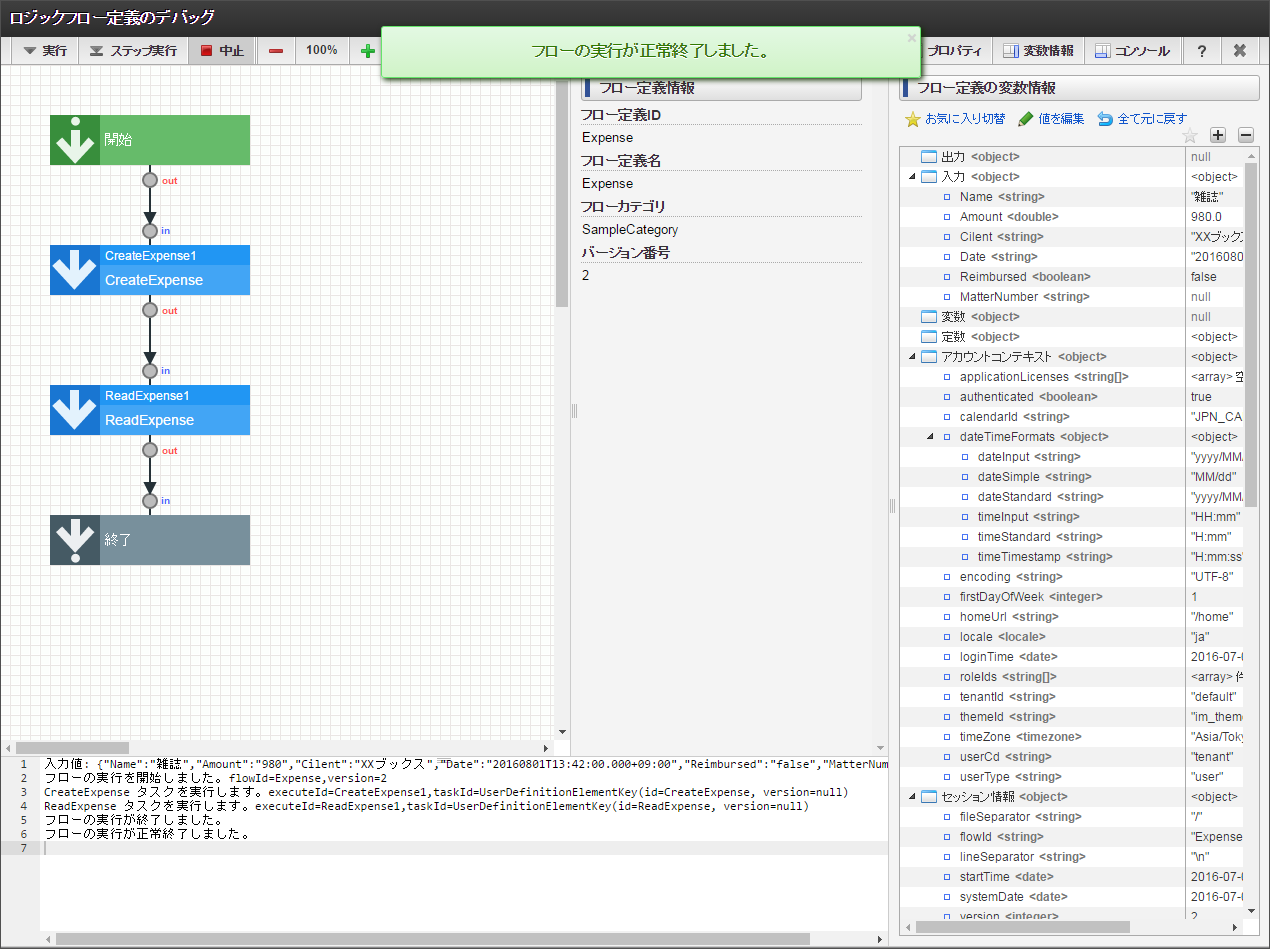Click the 100% zoom level indicator
Screen dimensions: 1270x949
[x=321, y=50]
